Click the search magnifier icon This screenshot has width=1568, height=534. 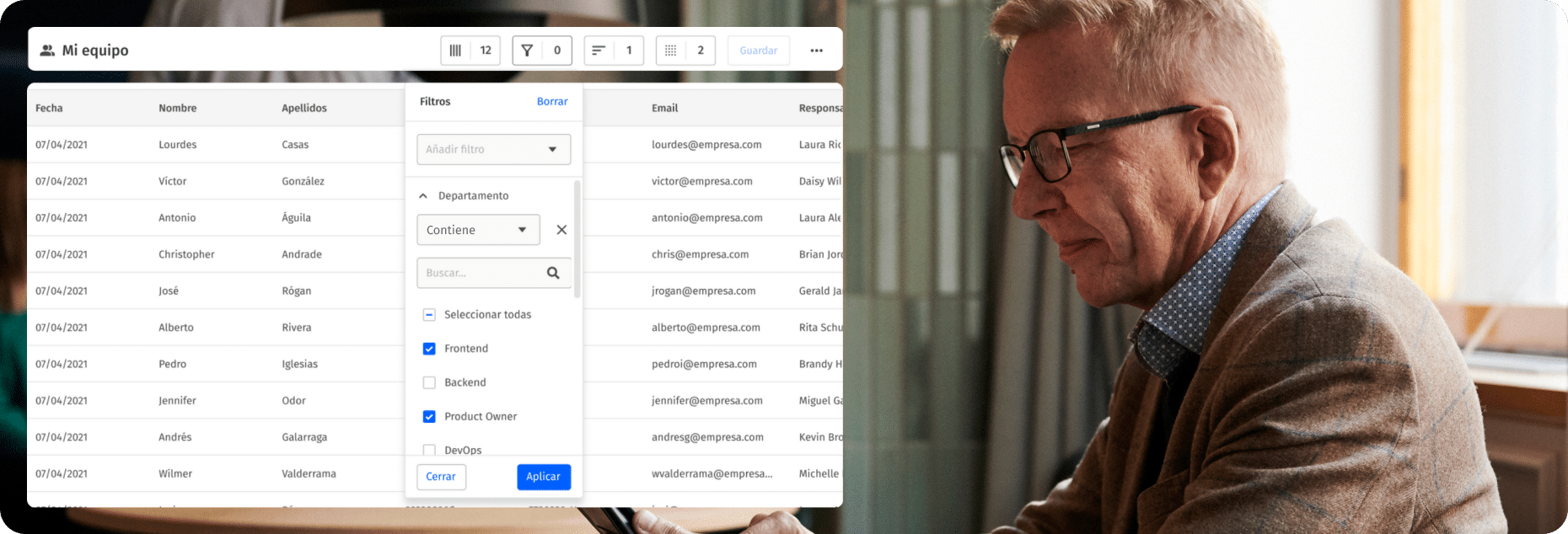pos(553,273)
